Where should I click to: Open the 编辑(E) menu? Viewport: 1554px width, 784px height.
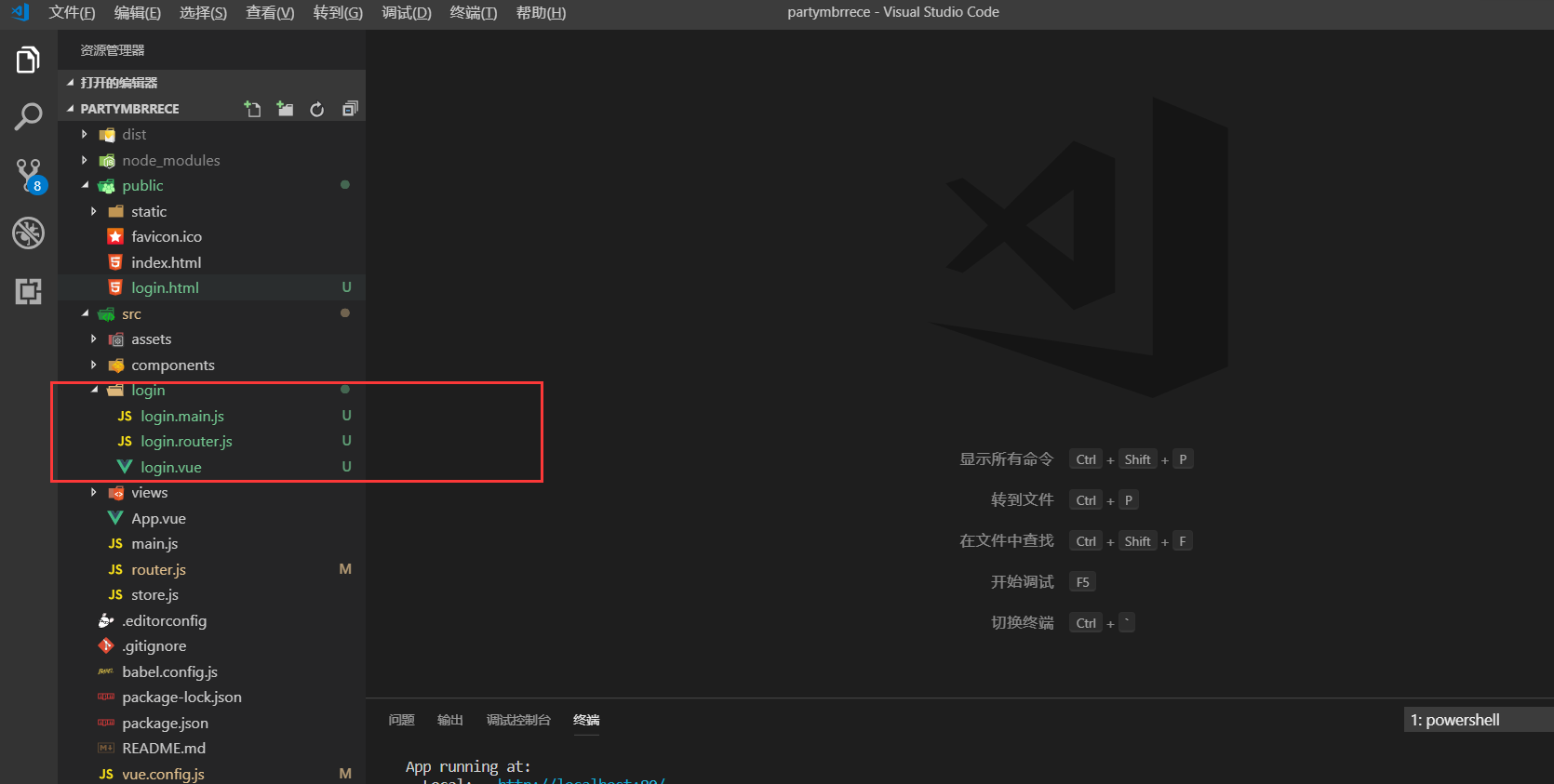coord(138,12)
